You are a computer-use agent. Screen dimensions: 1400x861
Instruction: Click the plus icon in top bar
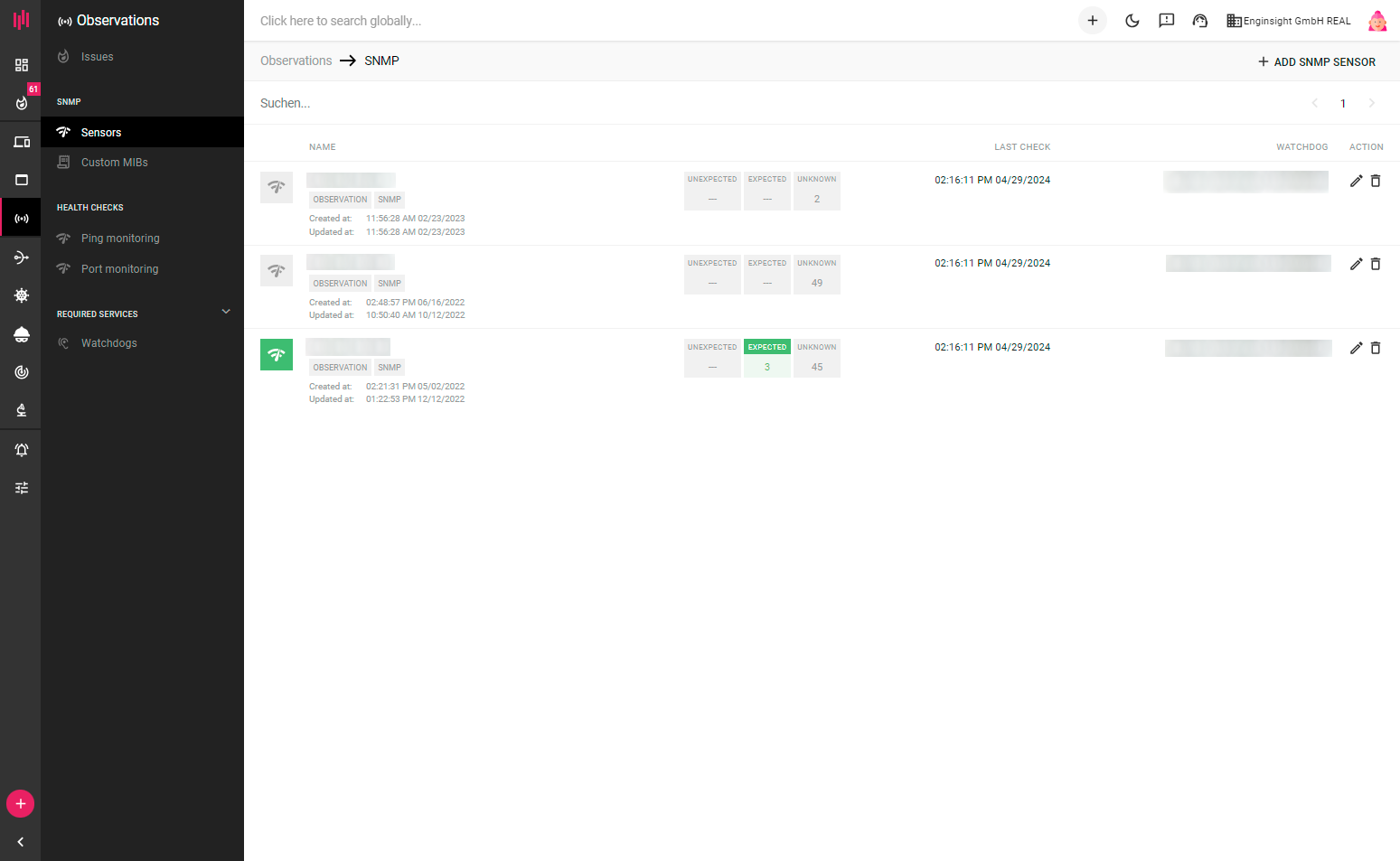pos(1092,21)
